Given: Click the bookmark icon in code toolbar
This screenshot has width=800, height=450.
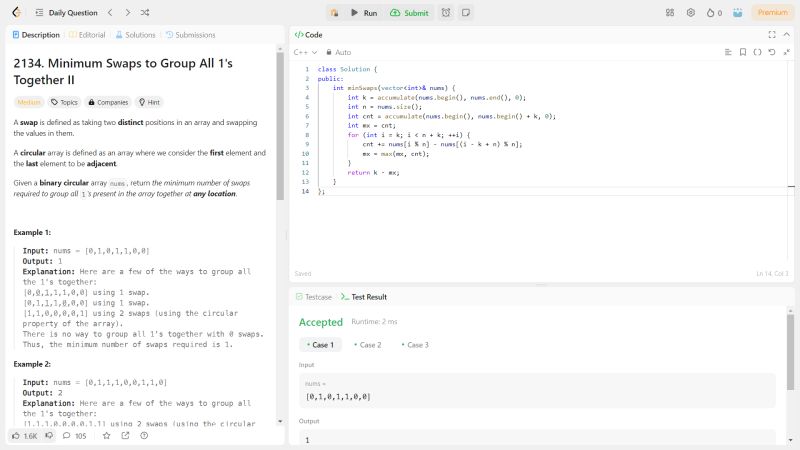Looking at the screenshot, I should click(743, 52).
